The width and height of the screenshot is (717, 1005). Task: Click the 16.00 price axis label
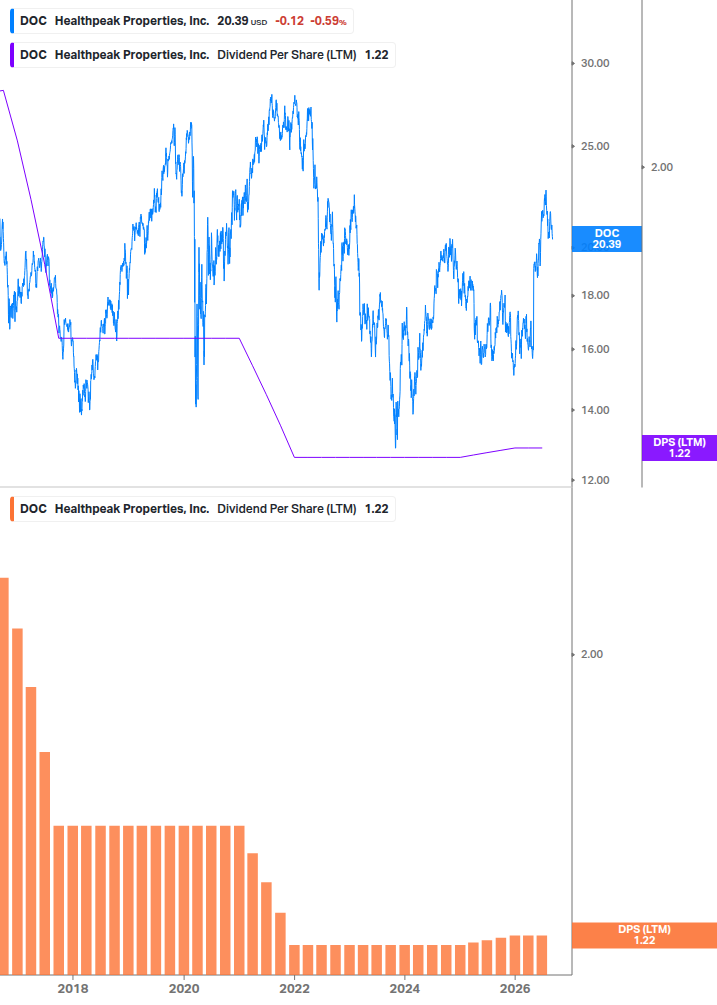(x=595, y=349)
